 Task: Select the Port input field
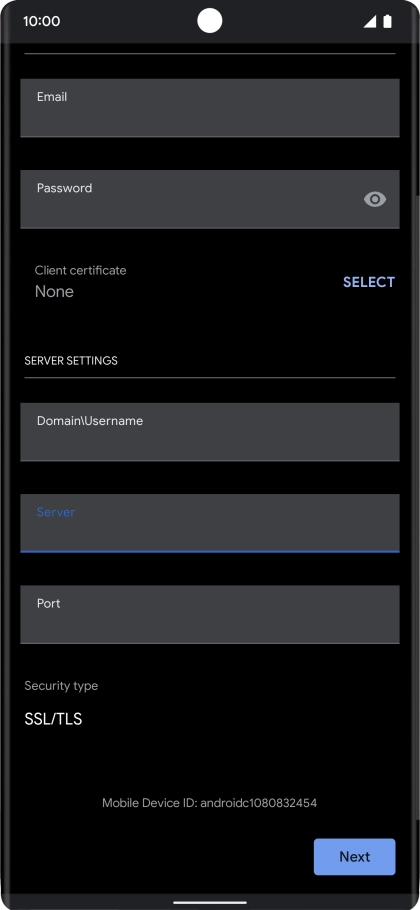coord(210,614)
